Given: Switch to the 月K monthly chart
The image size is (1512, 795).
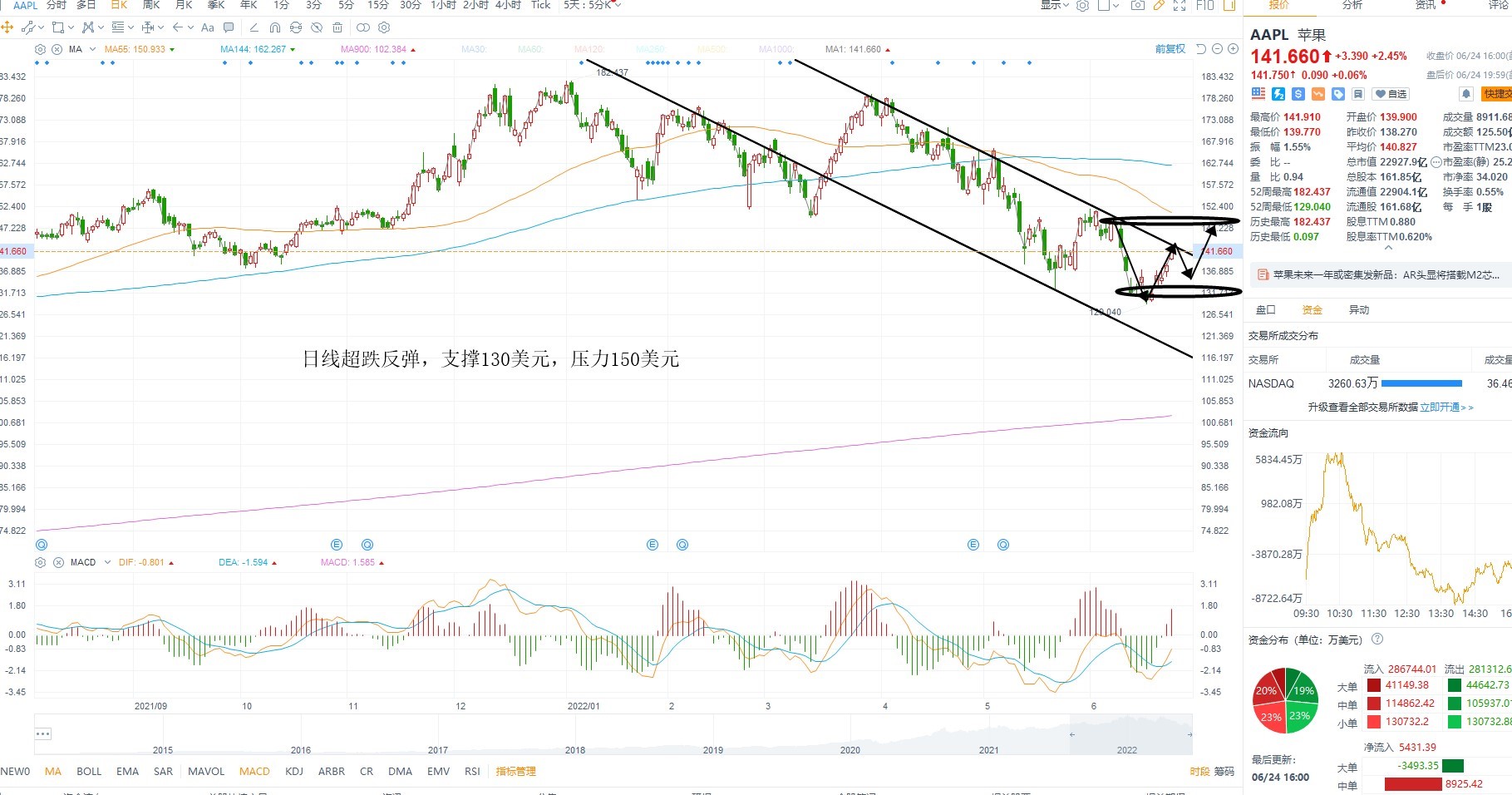Looking at the screenshot, I should (x=184, y=5).
